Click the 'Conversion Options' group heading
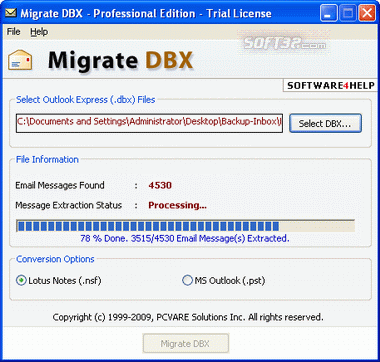 (x=55, y=259)
